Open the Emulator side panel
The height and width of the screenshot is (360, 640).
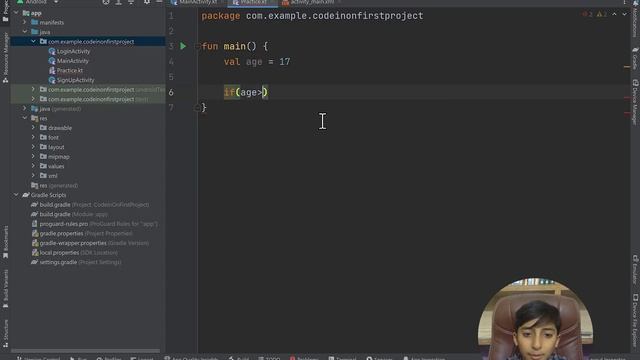pyautogui.click(x=635, y=270)
